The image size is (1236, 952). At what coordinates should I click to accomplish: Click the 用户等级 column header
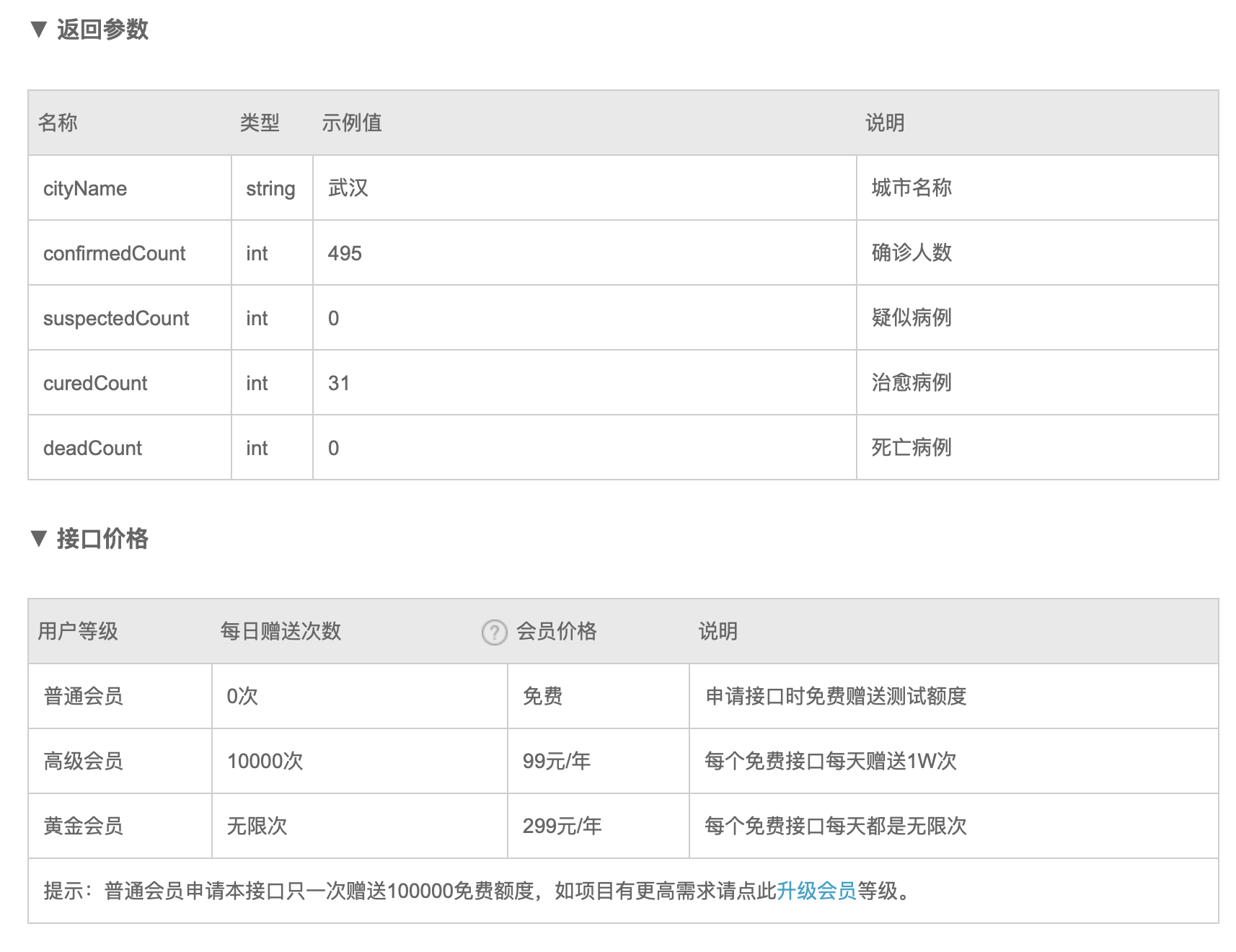(x=78, y=631)
